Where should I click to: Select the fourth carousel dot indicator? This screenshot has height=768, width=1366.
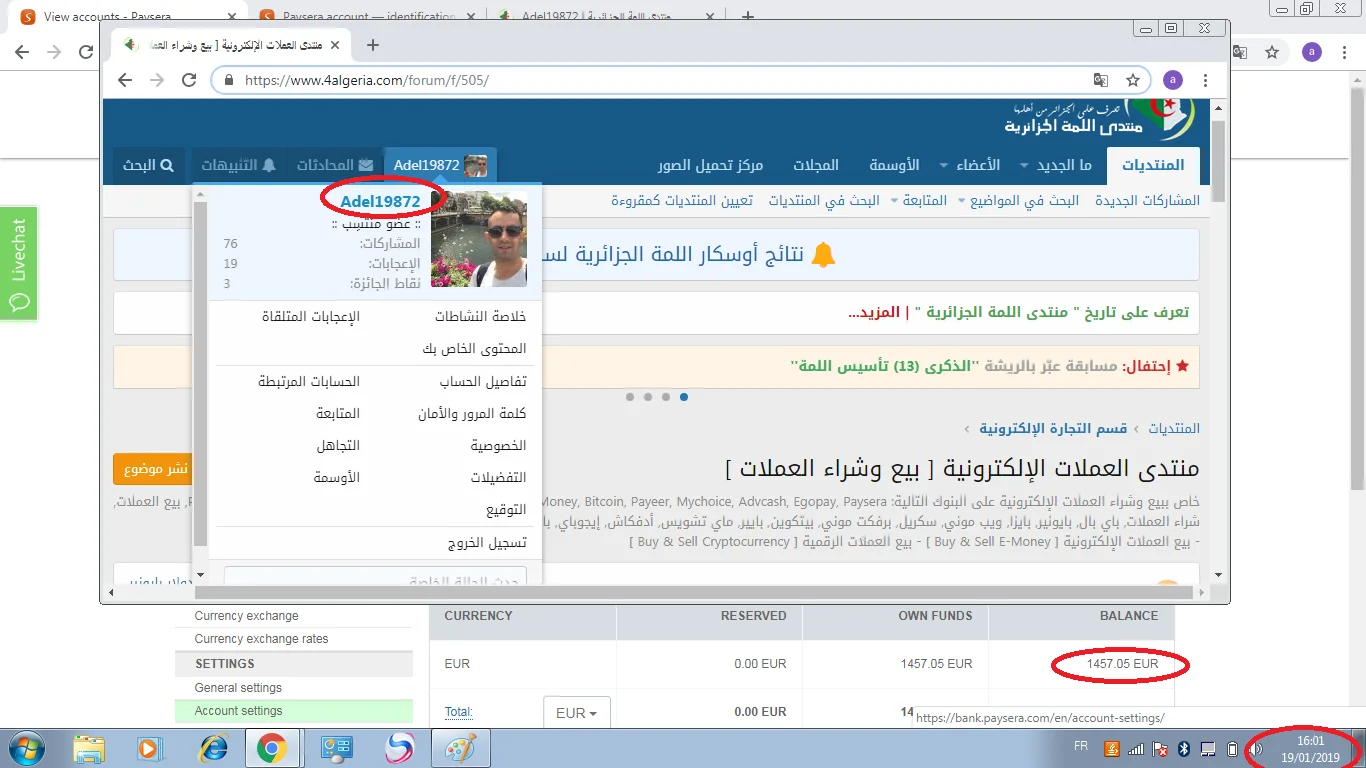coord(684,397)
